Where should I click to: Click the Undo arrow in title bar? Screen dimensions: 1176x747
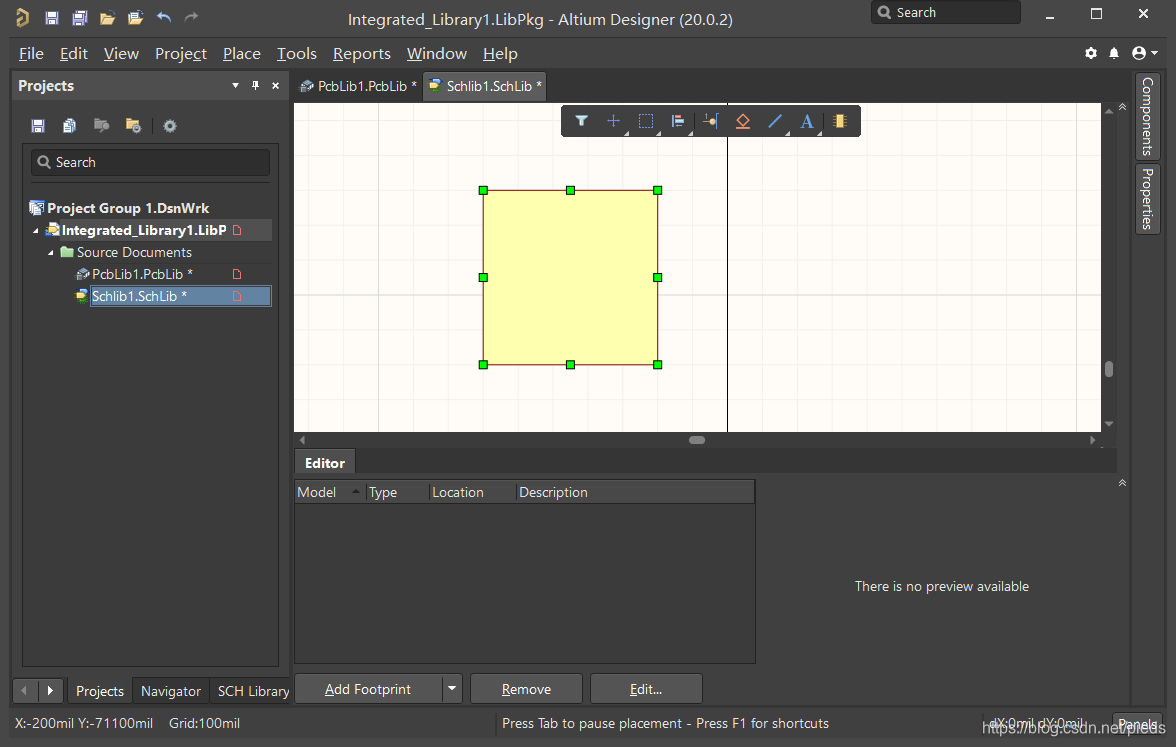(x=164, y=18)
